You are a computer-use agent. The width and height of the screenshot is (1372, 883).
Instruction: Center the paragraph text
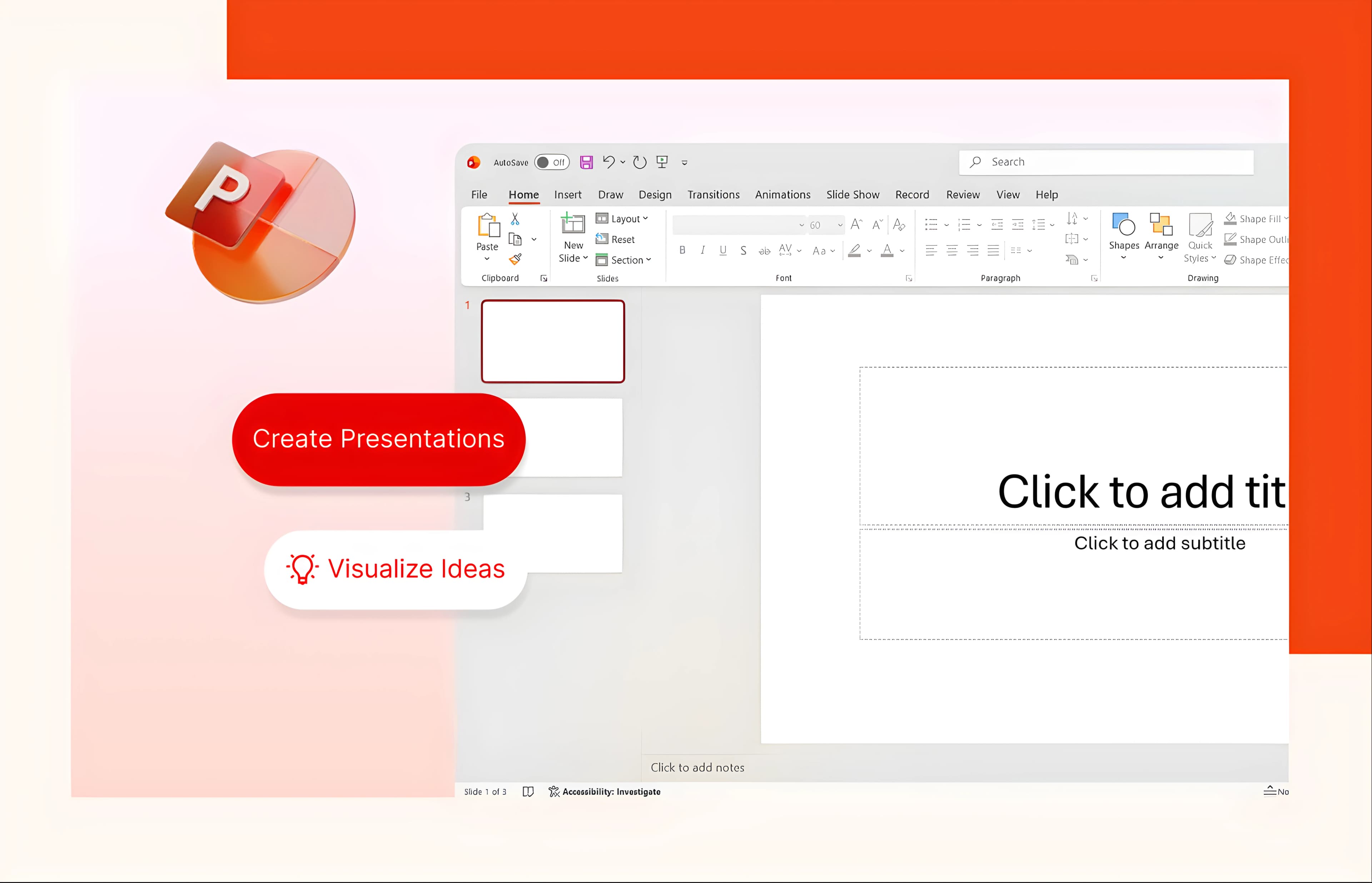pyautogui.click(x=952, y=250)
